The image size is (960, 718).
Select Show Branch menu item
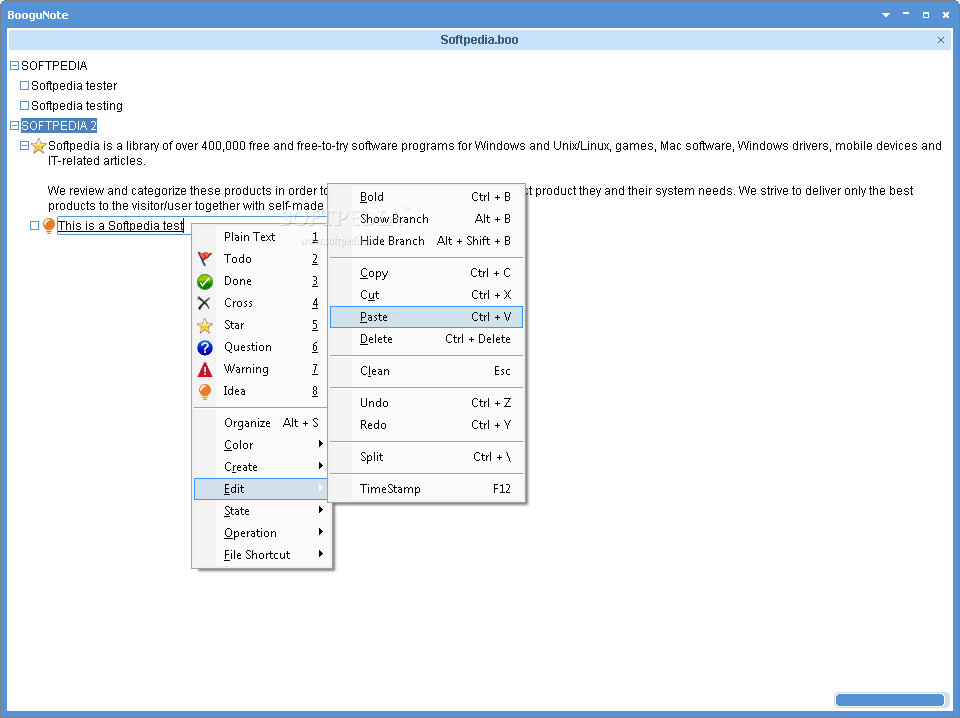(427, 219)
